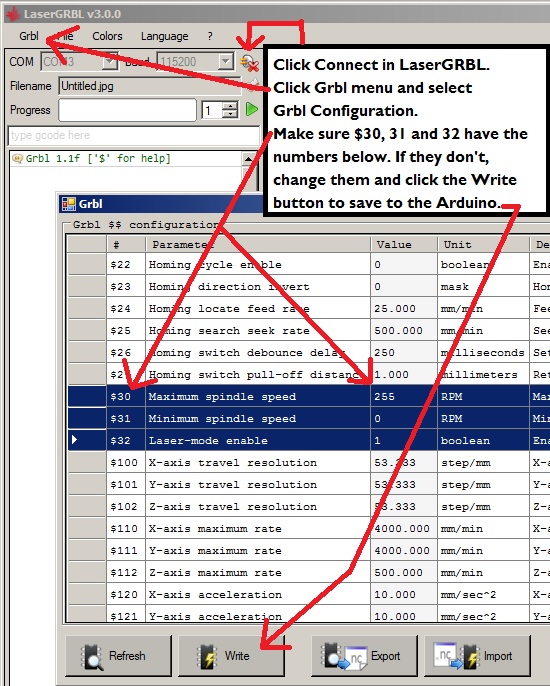
Task: Click the Import button
Action: click(x=477, y=656)
